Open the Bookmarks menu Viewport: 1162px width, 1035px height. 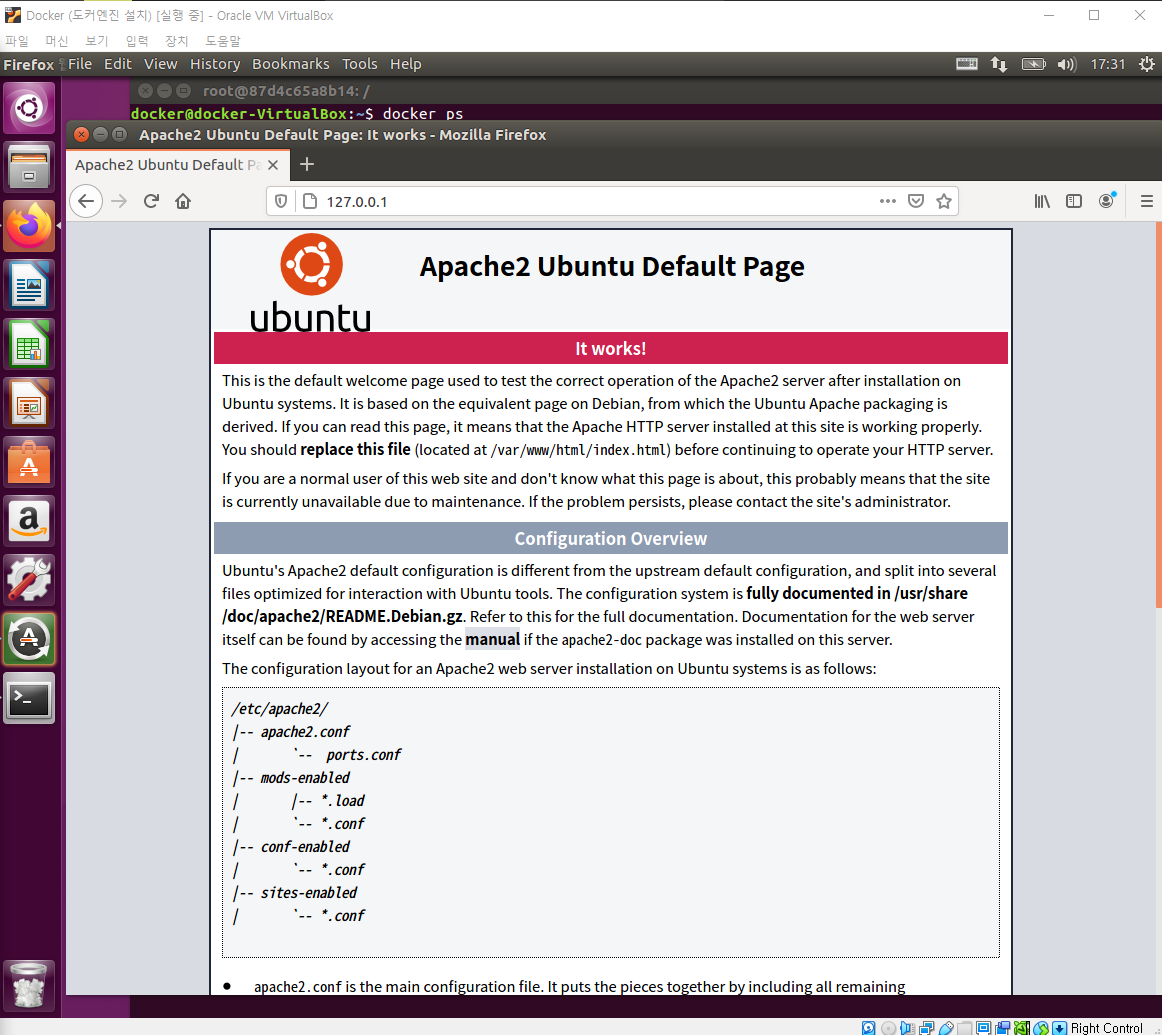click(290, 64)
